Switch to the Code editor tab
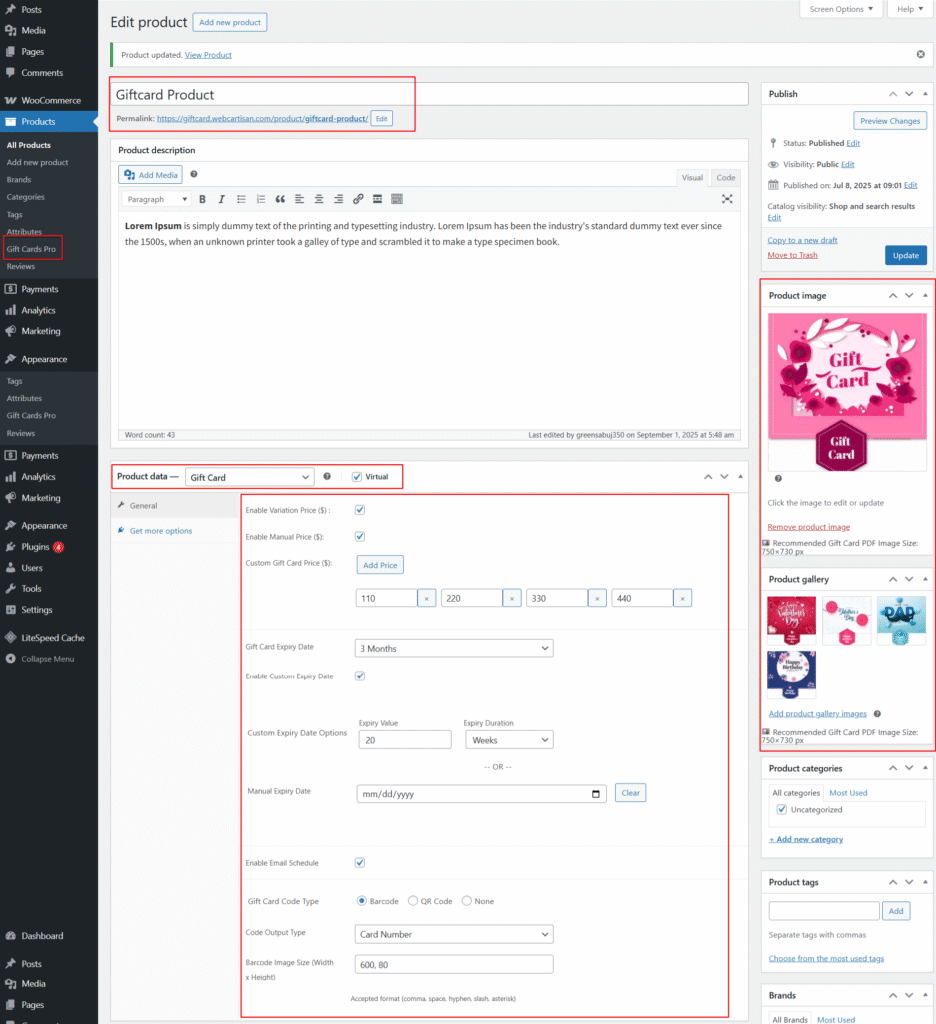Image resolution: width=936 pixels, height=1024 pixels. point(726,177)
